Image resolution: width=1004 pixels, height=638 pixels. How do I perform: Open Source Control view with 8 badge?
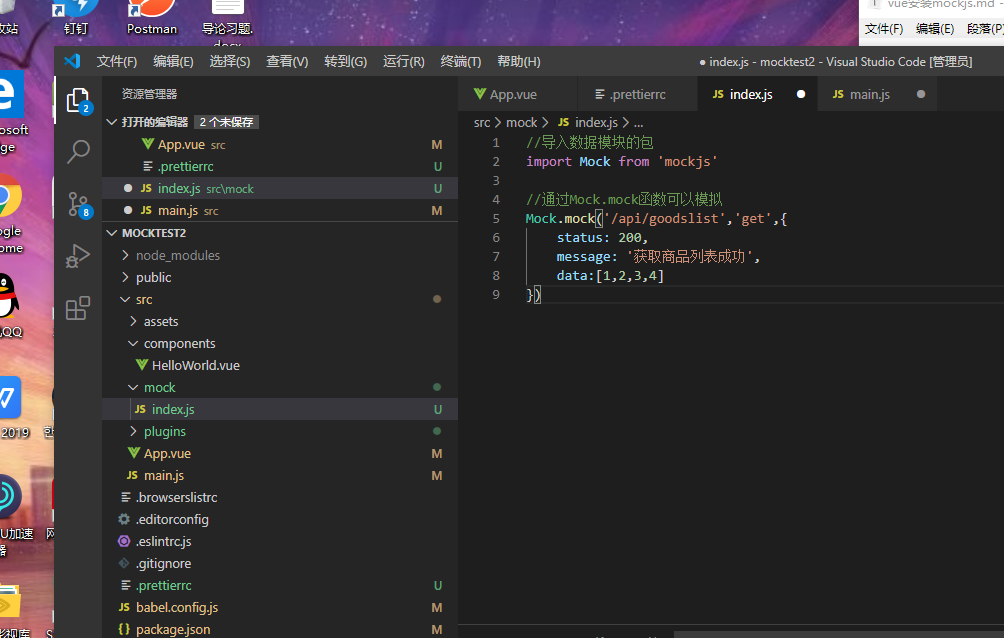tap(79, 205)
